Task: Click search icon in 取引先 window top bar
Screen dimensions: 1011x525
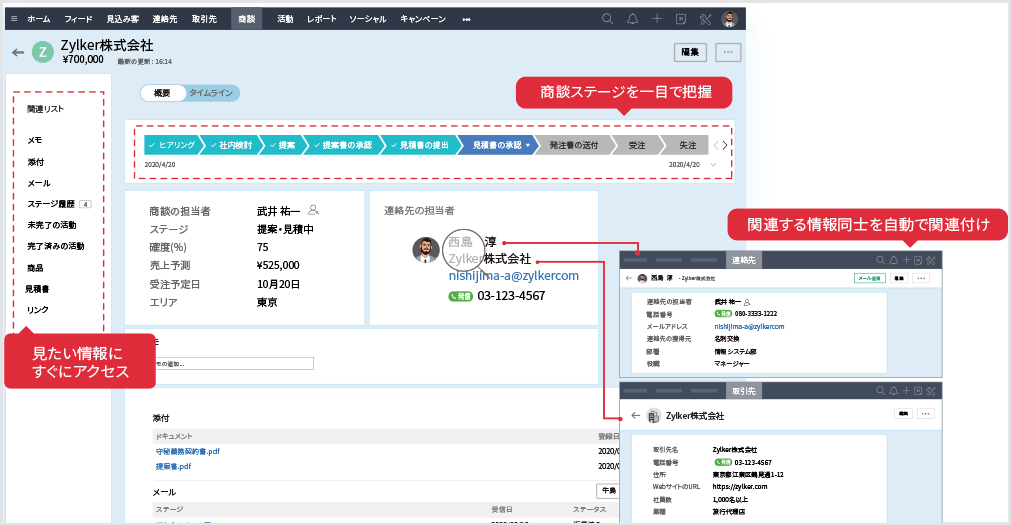Action: [x=880, y=391]
